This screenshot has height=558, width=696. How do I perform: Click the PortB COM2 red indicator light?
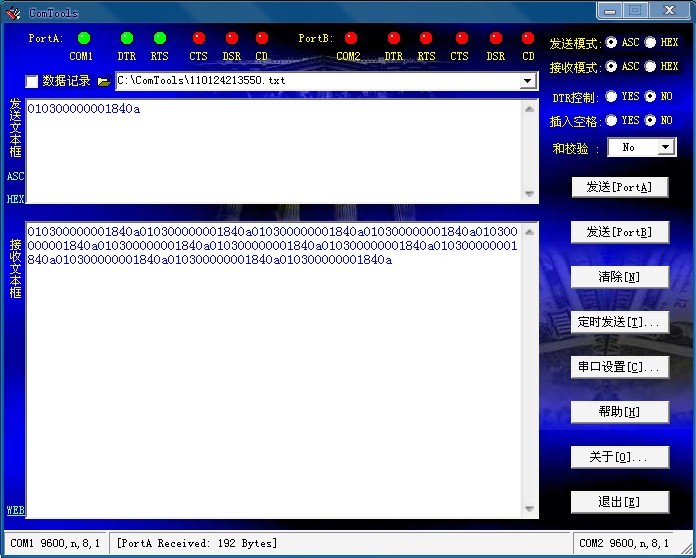point(351,38)
